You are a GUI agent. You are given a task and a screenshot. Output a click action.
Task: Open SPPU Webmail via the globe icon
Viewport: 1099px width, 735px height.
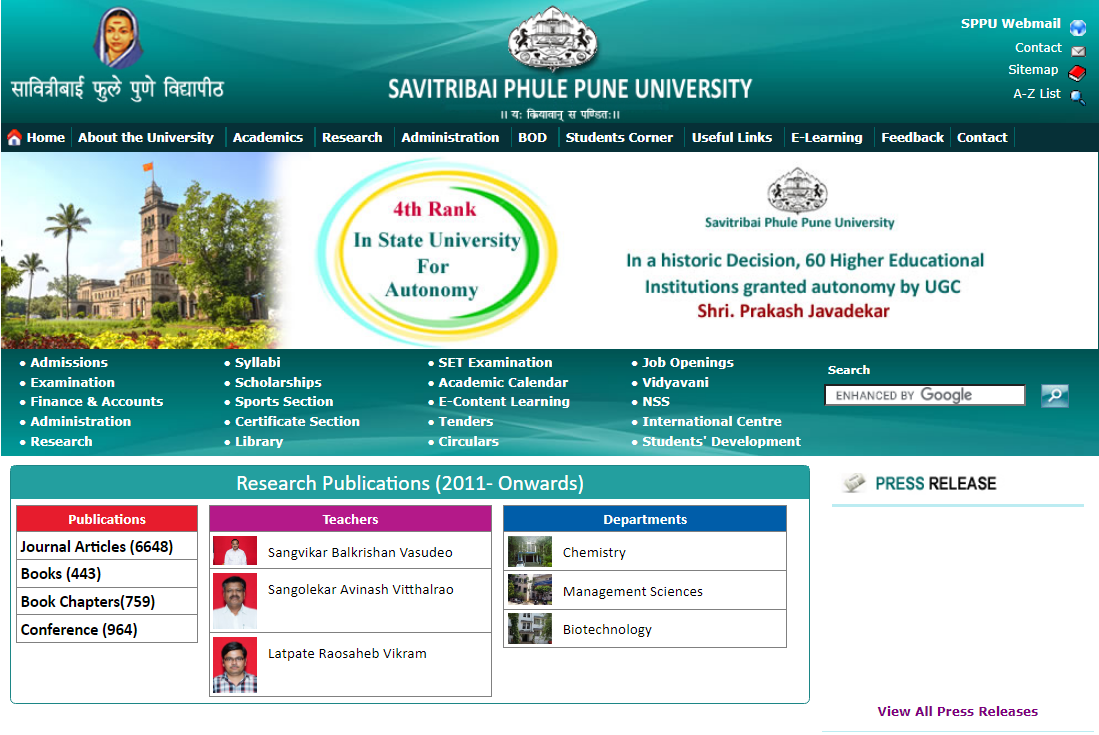coord(1078,26)
